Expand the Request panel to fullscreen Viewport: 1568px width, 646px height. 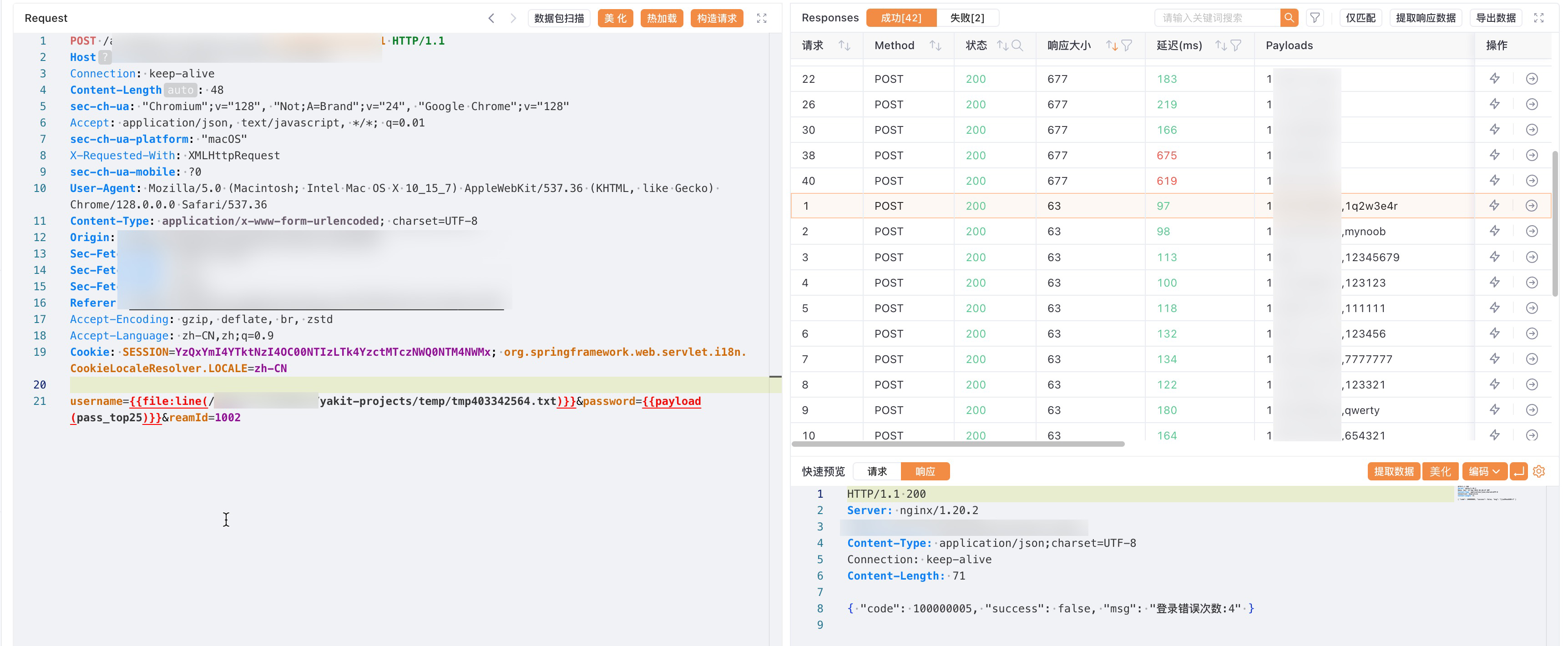(761, 18)
